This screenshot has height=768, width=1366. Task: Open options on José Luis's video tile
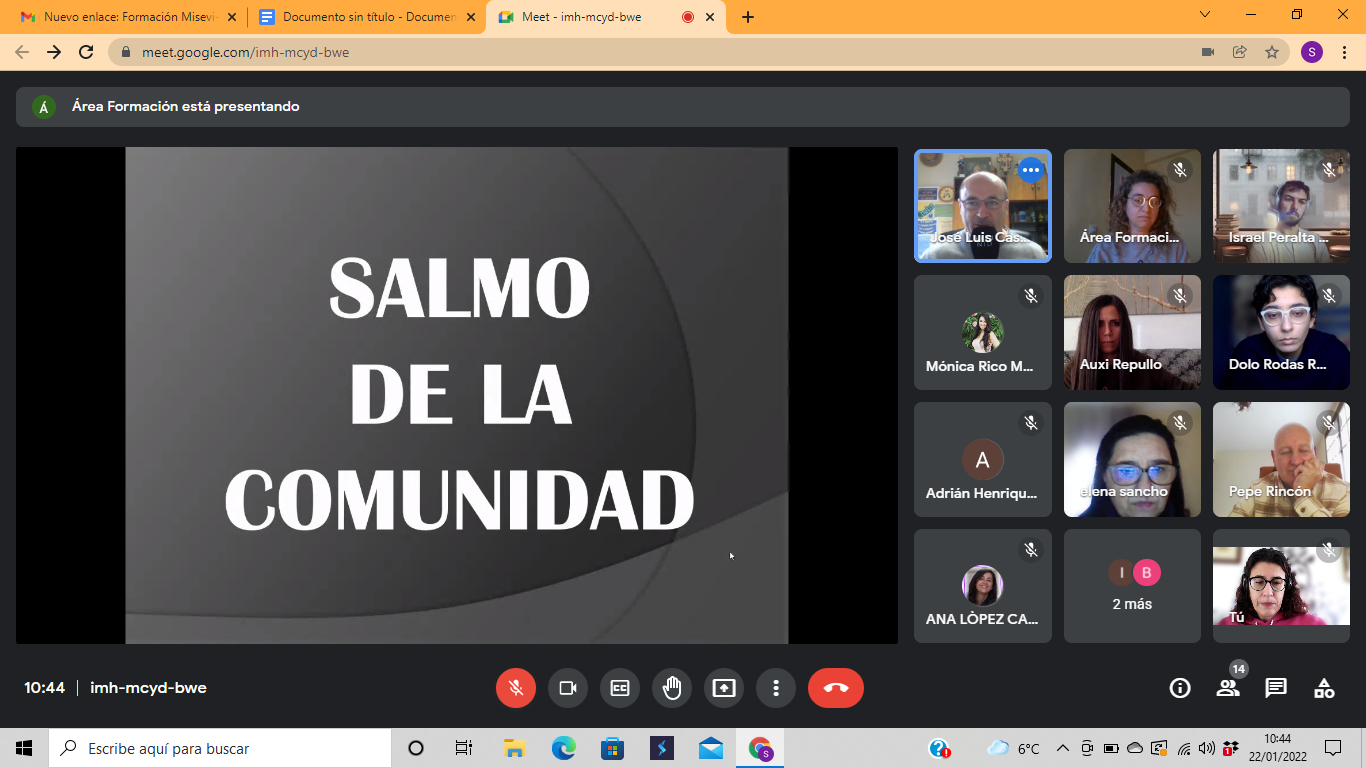[1031, 170]
